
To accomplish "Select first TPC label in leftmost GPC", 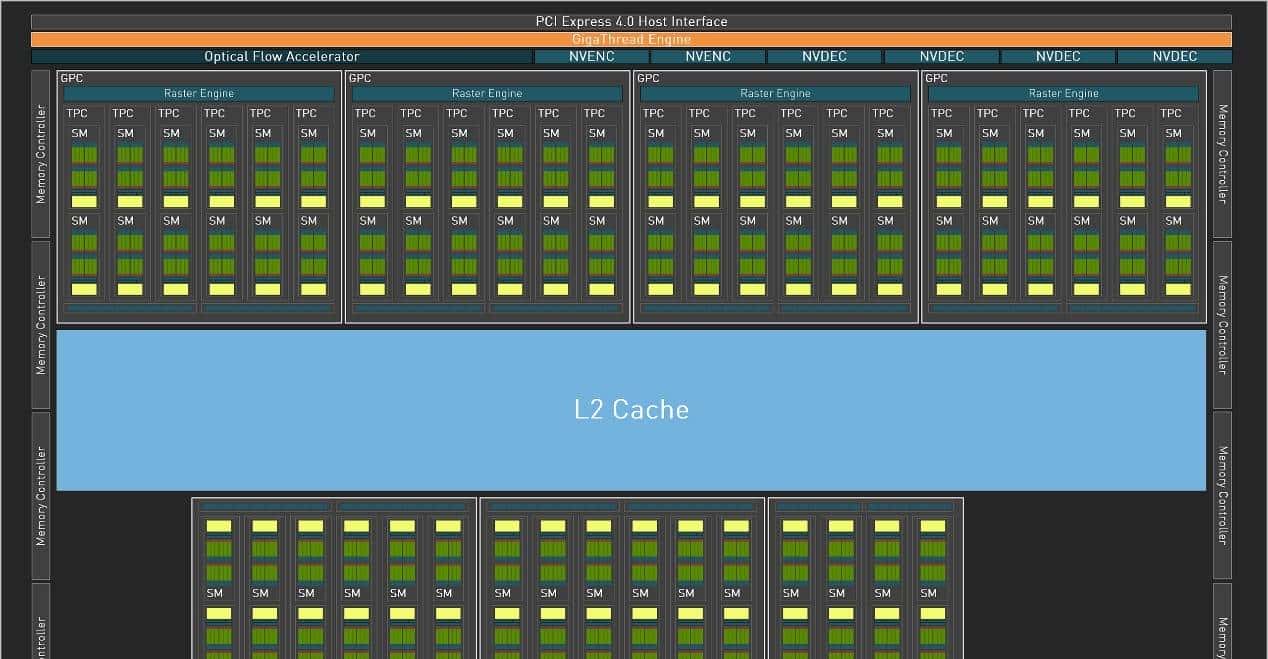I will point(77,114).
